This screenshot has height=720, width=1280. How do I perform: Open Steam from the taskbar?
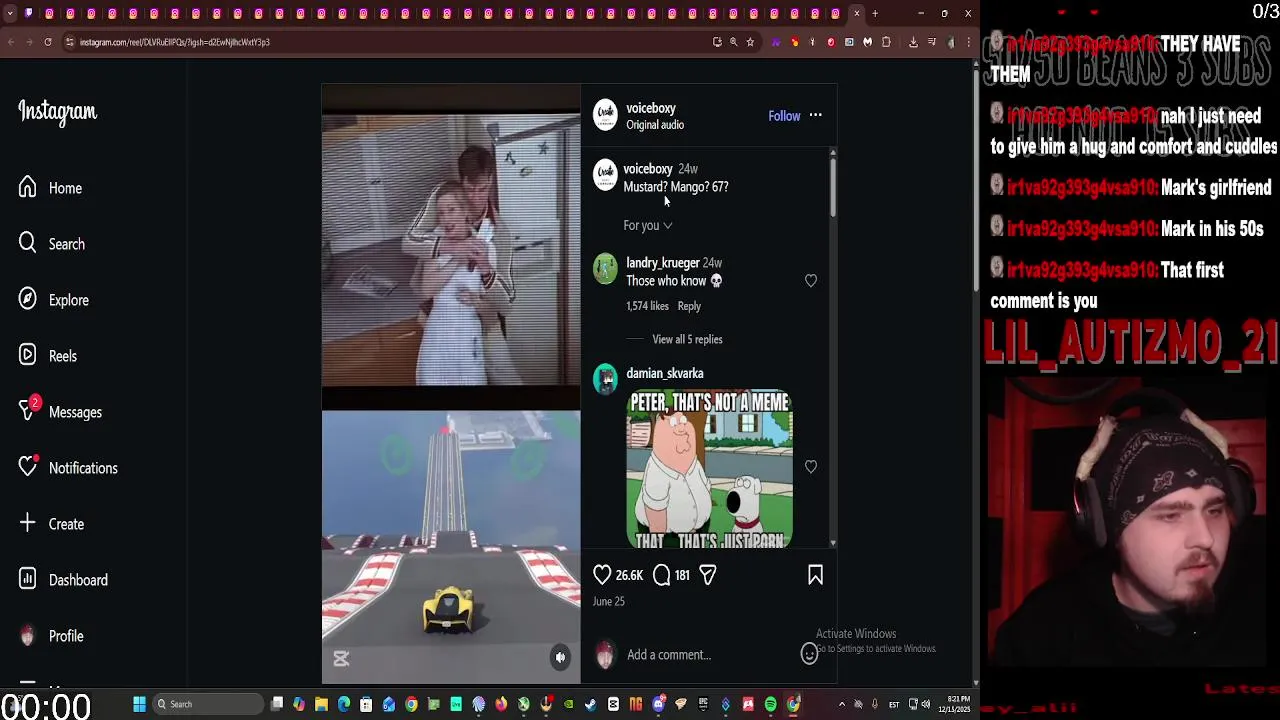coord(591,704)
